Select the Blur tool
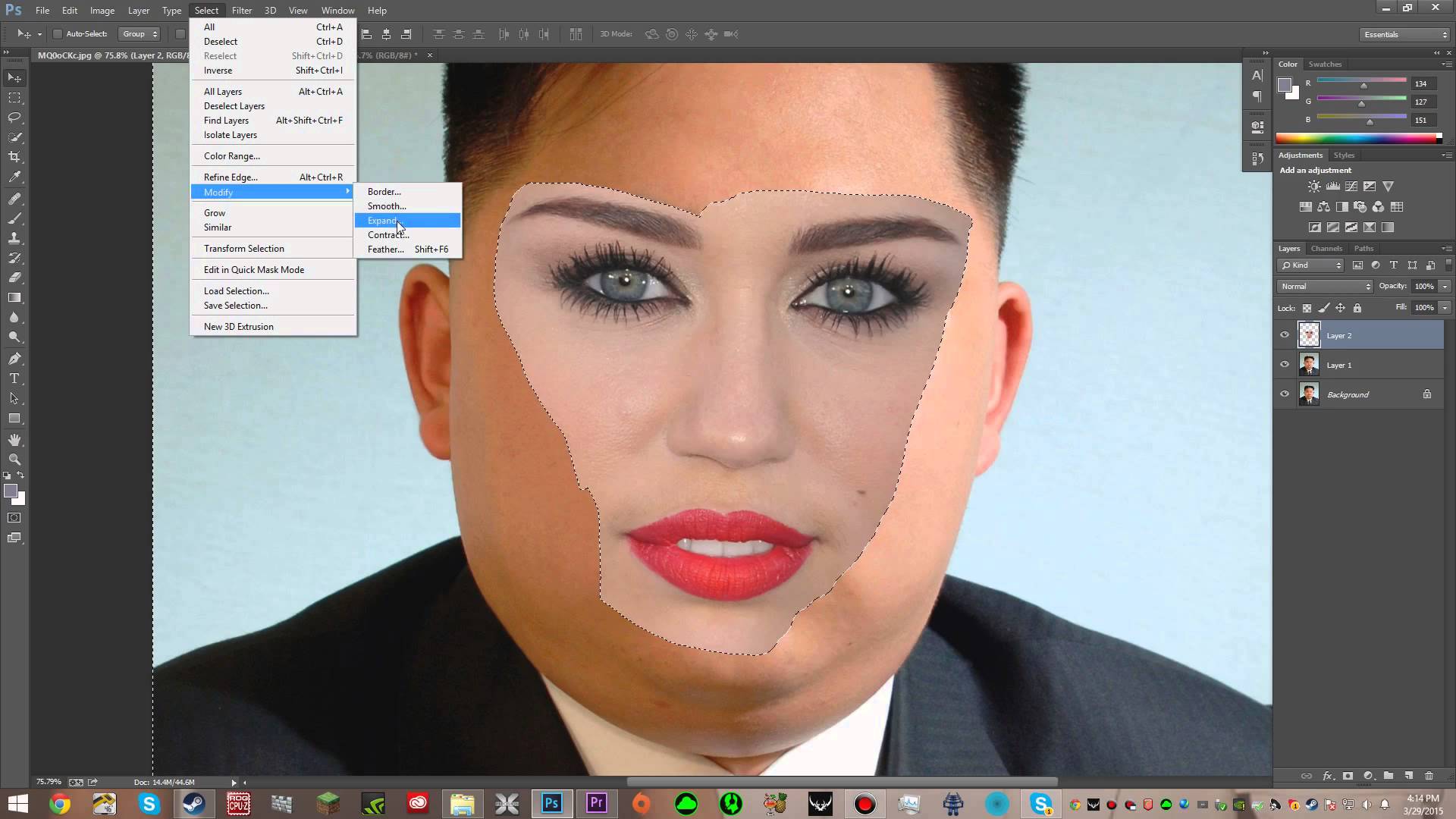The width and height of the screenshot is (1456, 819). click(x=14, y=317)
